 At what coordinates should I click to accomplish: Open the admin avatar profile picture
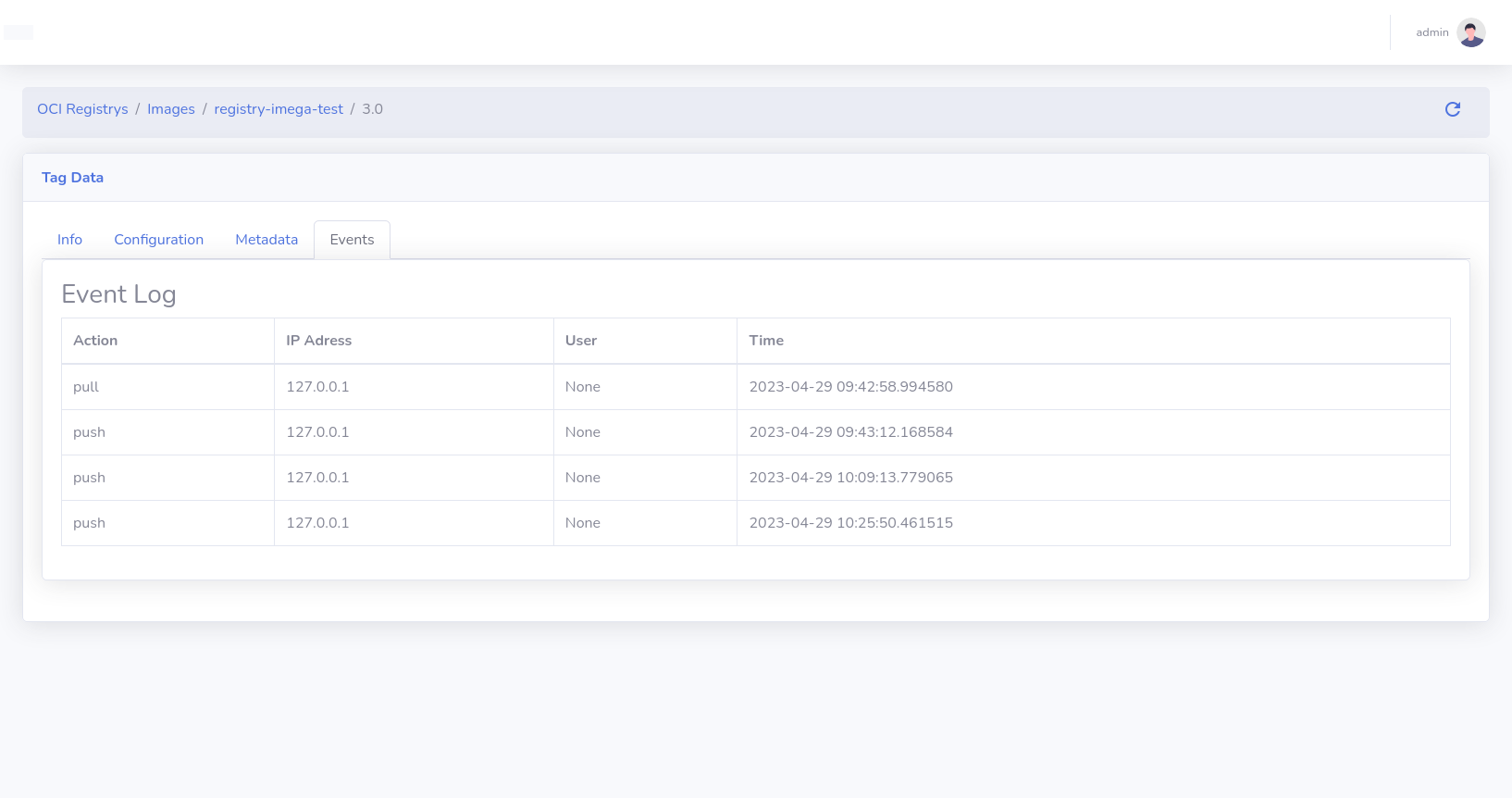[x=1470, y=32]
